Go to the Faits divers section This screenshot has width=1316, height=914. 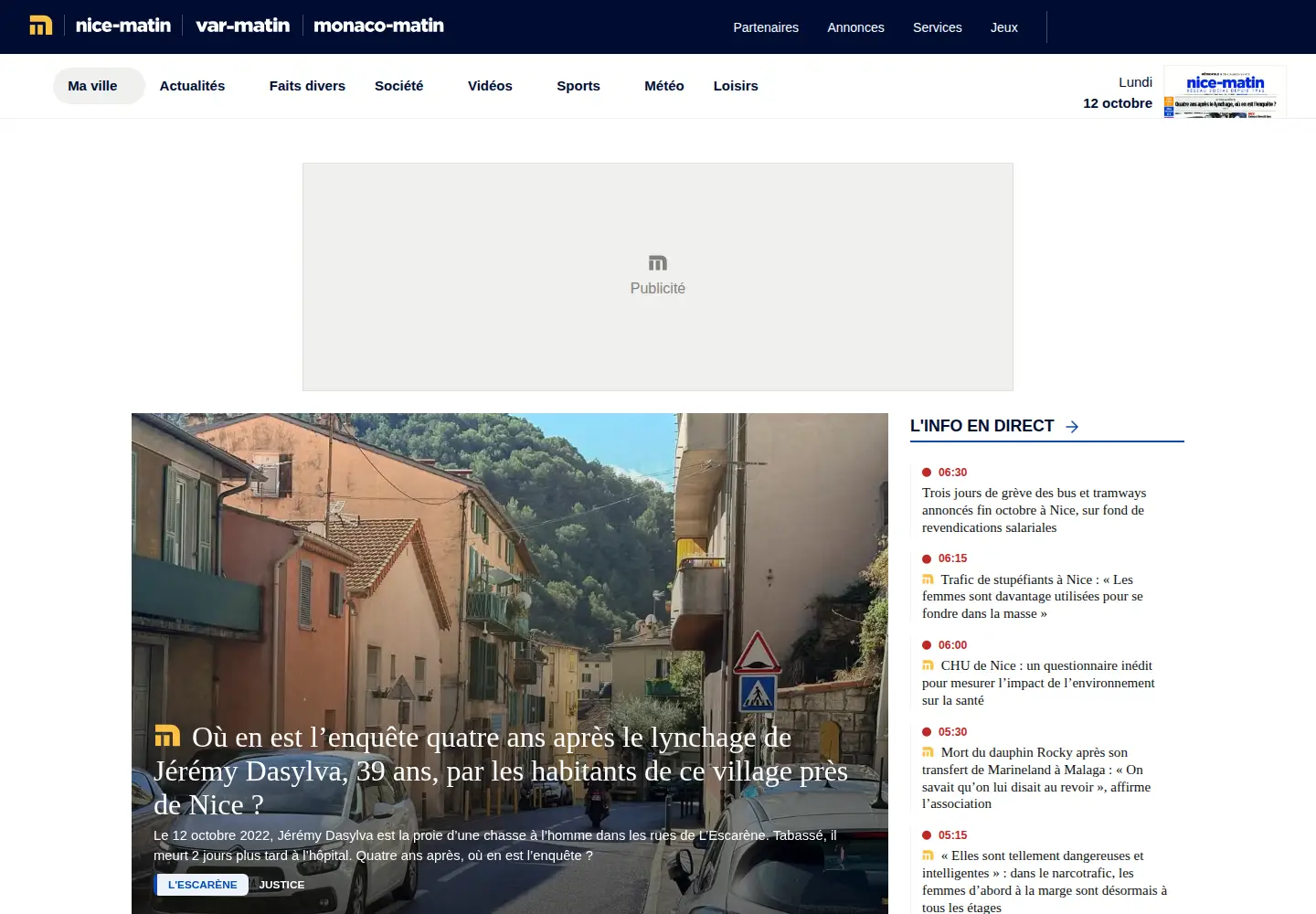click(307, 86)
